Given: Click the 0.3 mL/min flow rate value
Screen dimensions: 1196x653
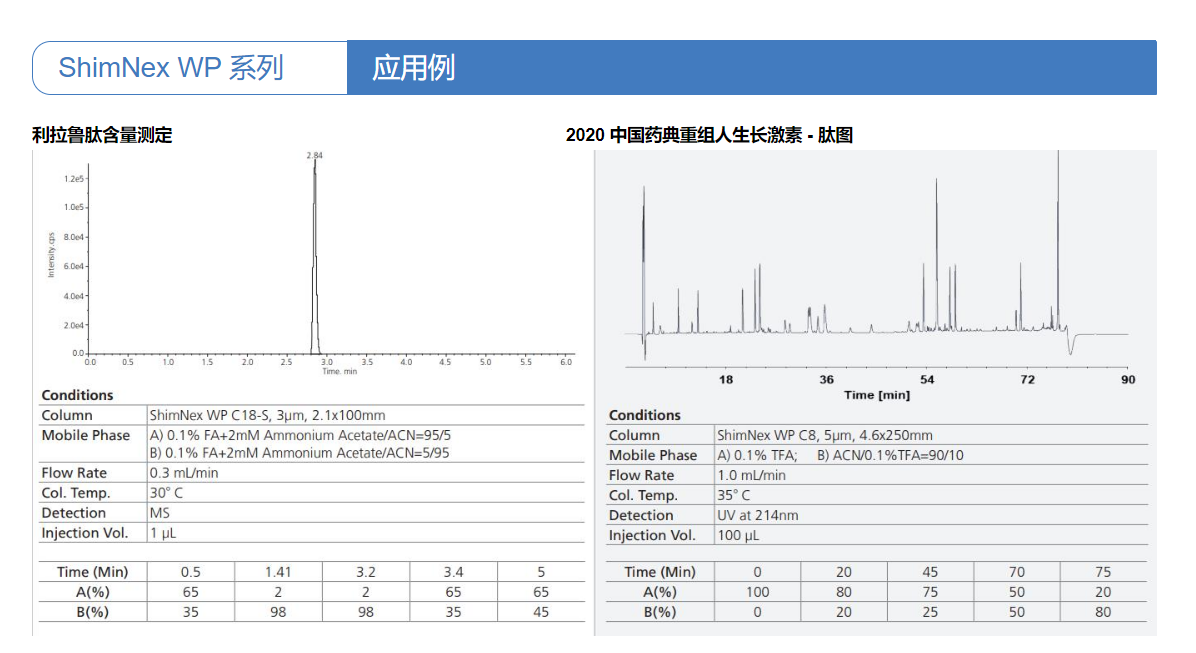Looking at the screenshot, I should coord(184,473).
